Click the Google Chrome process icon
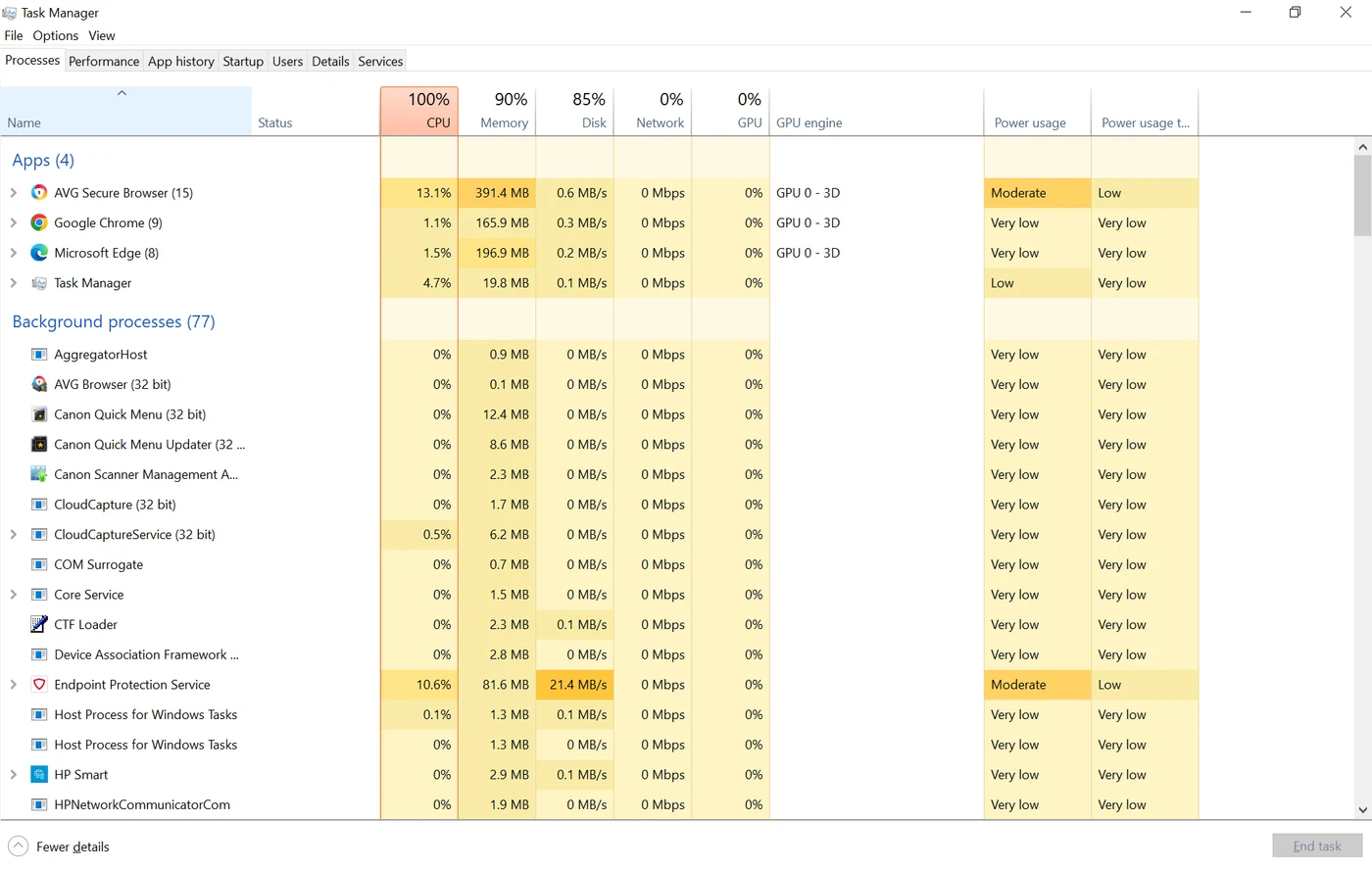 point(39,222)
